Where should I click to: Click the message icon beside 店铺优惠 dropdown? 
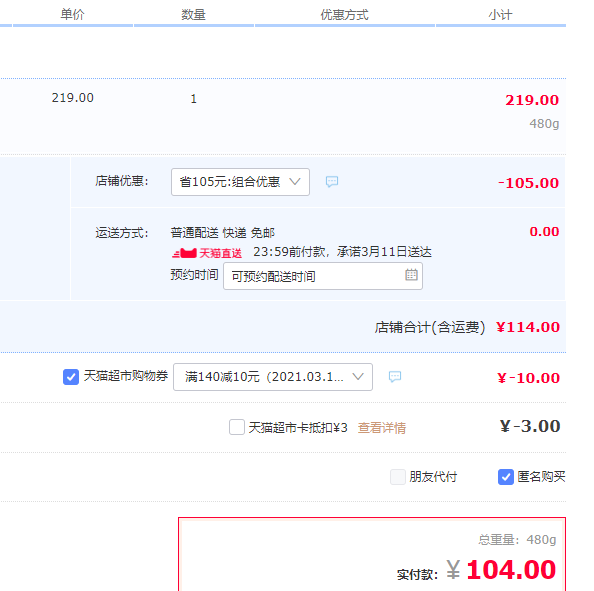click(332, 181)
